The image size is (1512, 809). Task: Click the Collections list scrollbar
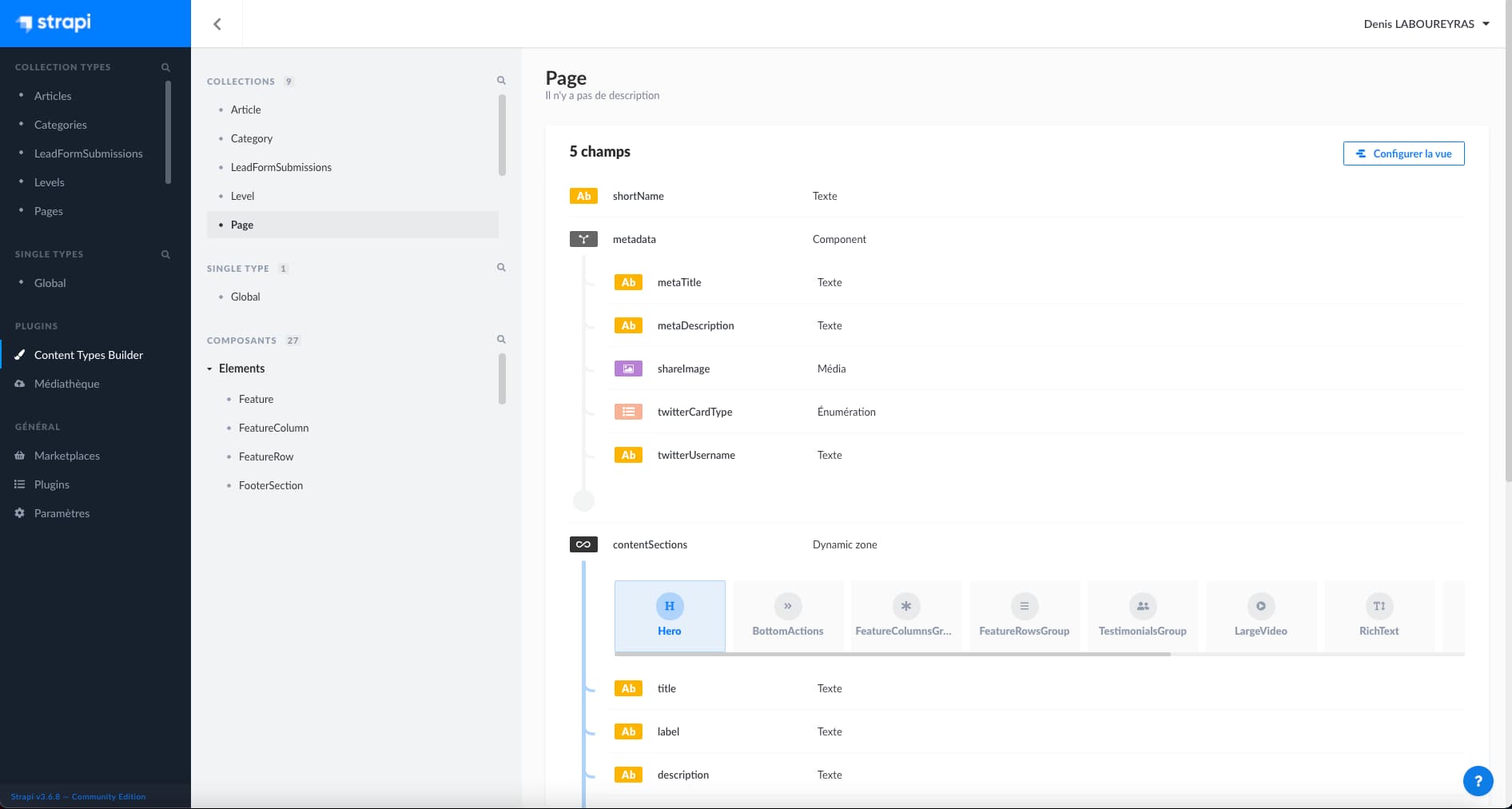point(502,135)
